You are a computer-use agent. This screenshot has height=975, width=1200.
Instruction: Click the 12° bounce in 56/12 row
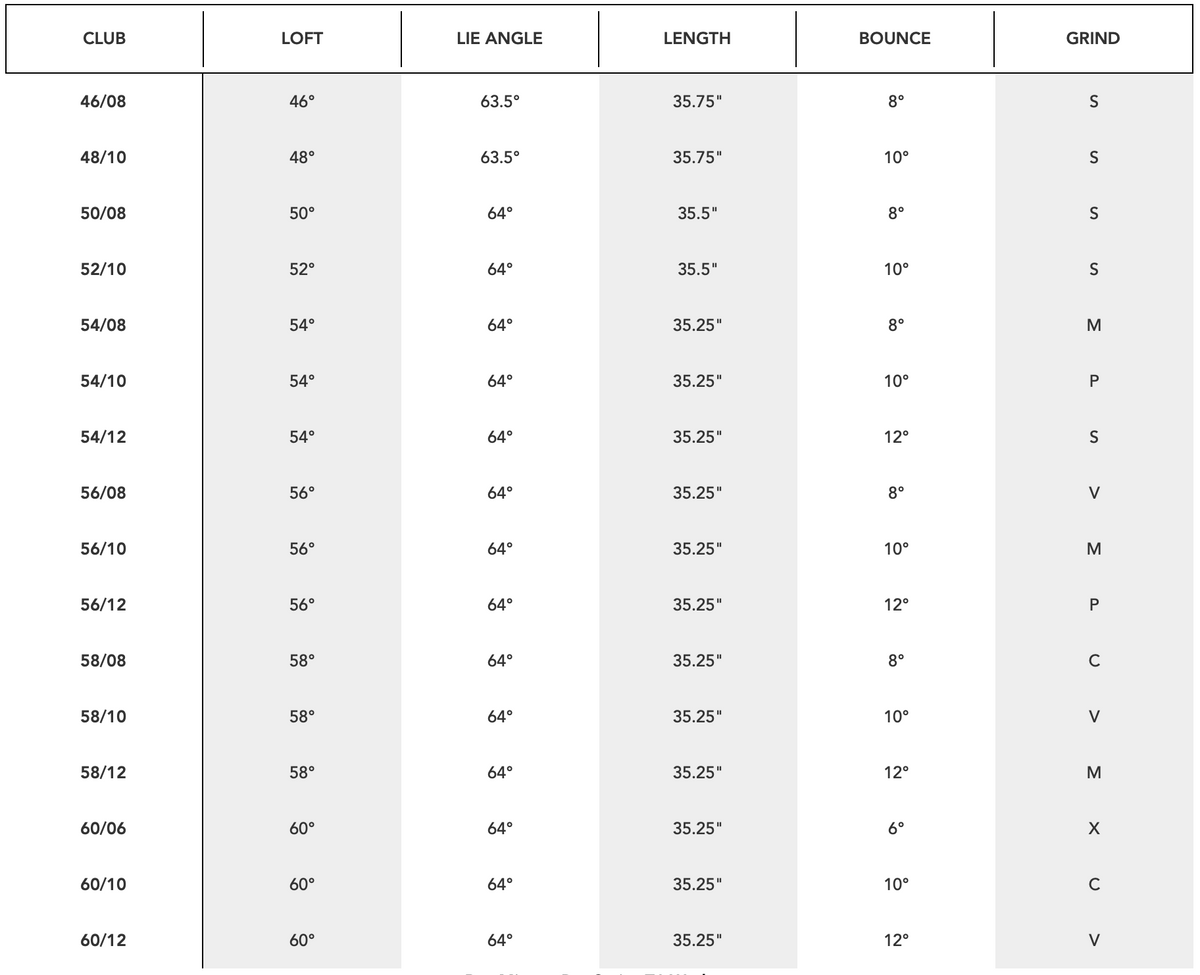click(896, 605)
